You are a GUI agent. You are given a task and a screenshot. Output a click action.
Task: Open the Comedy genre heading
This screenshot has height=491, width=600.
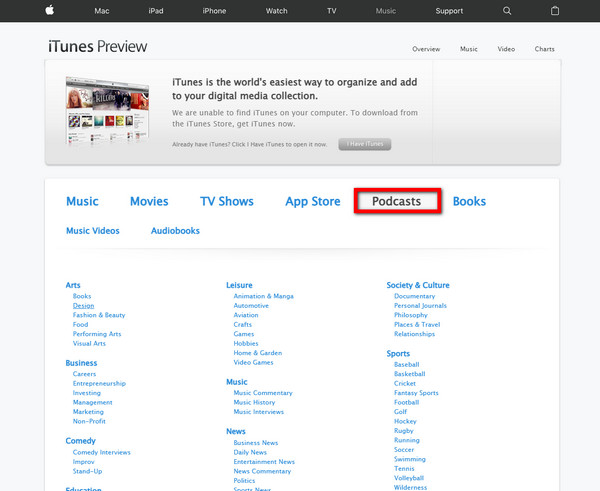pos(80,441)
